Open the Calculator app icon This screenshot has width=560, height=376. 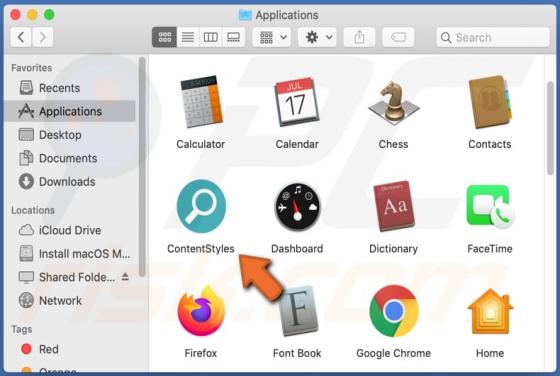201,101
